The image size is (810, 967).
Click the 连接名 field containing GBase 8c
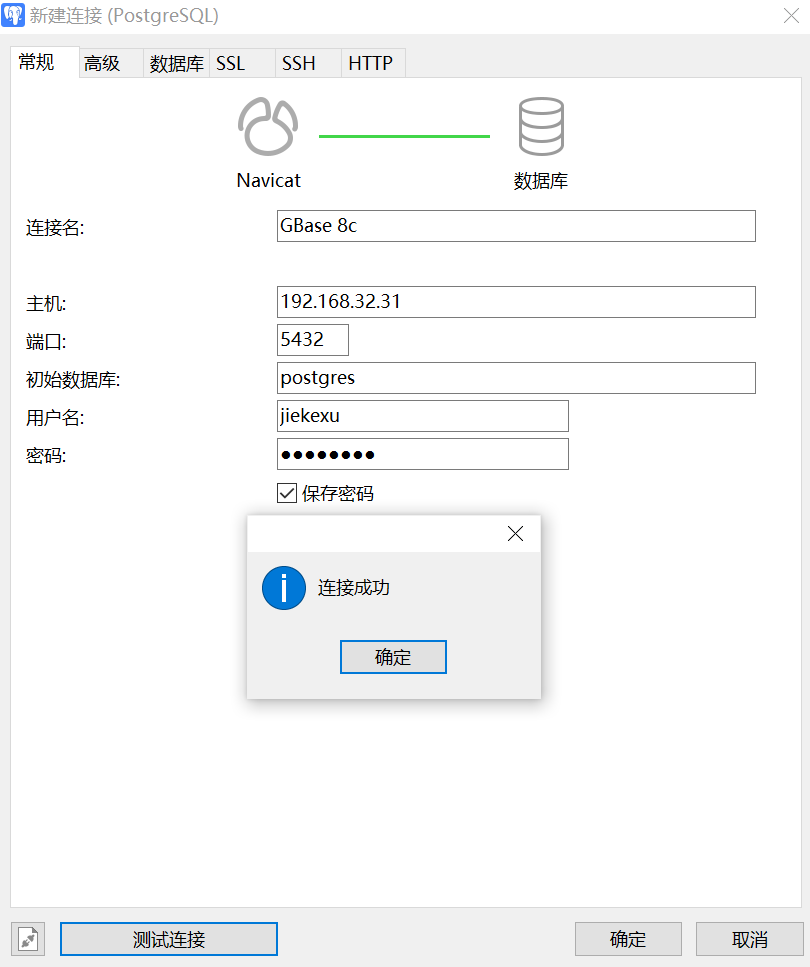[x=516, y=226]
